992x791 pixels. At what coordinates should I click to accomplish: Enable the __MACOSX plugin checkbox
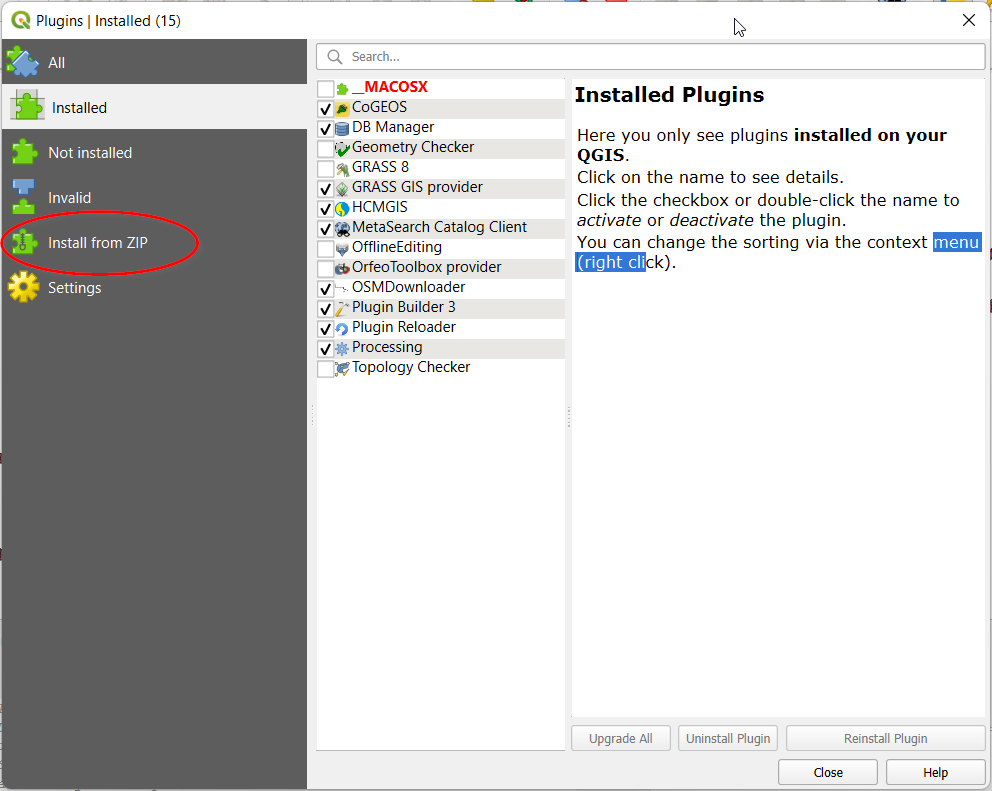(x=325, y=89)
